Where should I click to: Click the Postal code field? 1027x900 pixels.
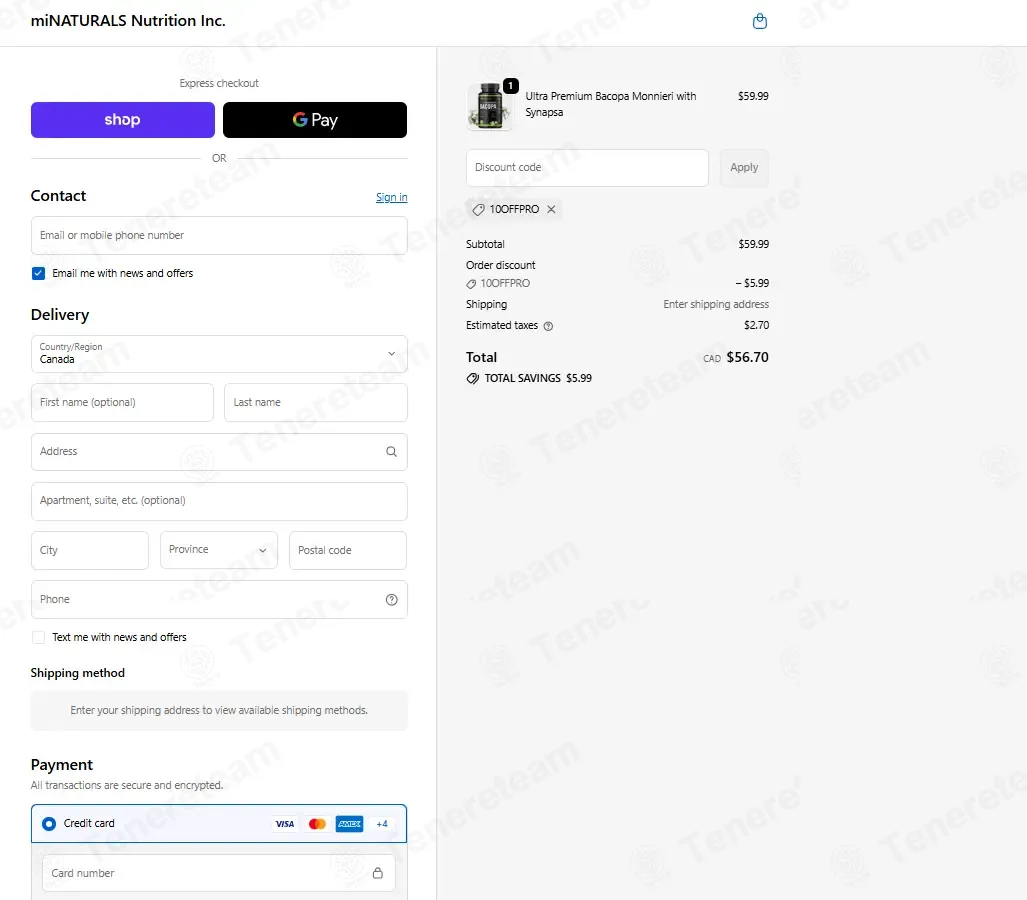click(348, 550)
